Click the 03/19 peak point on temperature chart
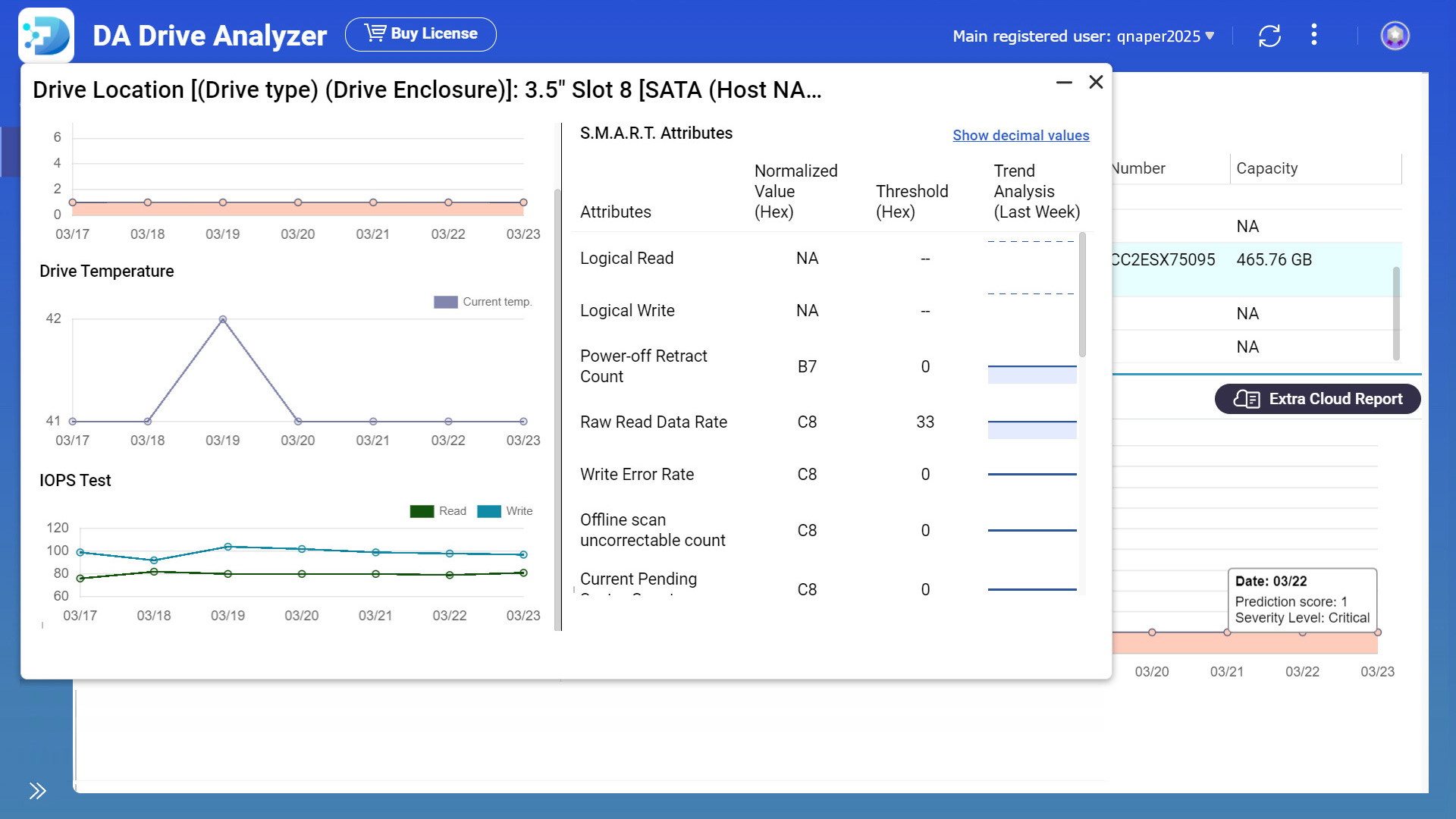The width and height of the screenshot is (1456, 819). click(x=222, y=320)
